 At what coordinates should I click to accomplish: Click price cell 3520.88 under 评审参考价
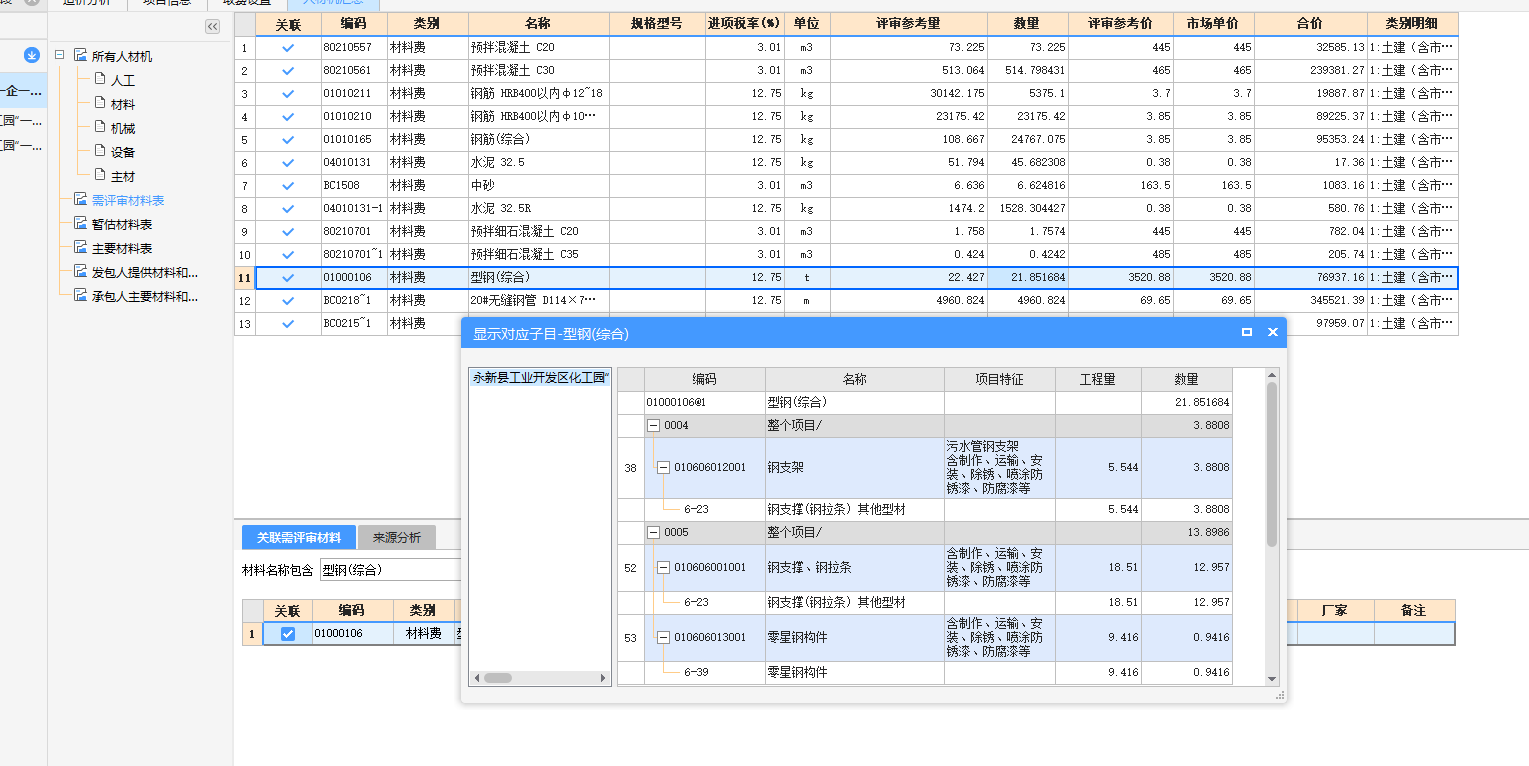coord(1121,277)
